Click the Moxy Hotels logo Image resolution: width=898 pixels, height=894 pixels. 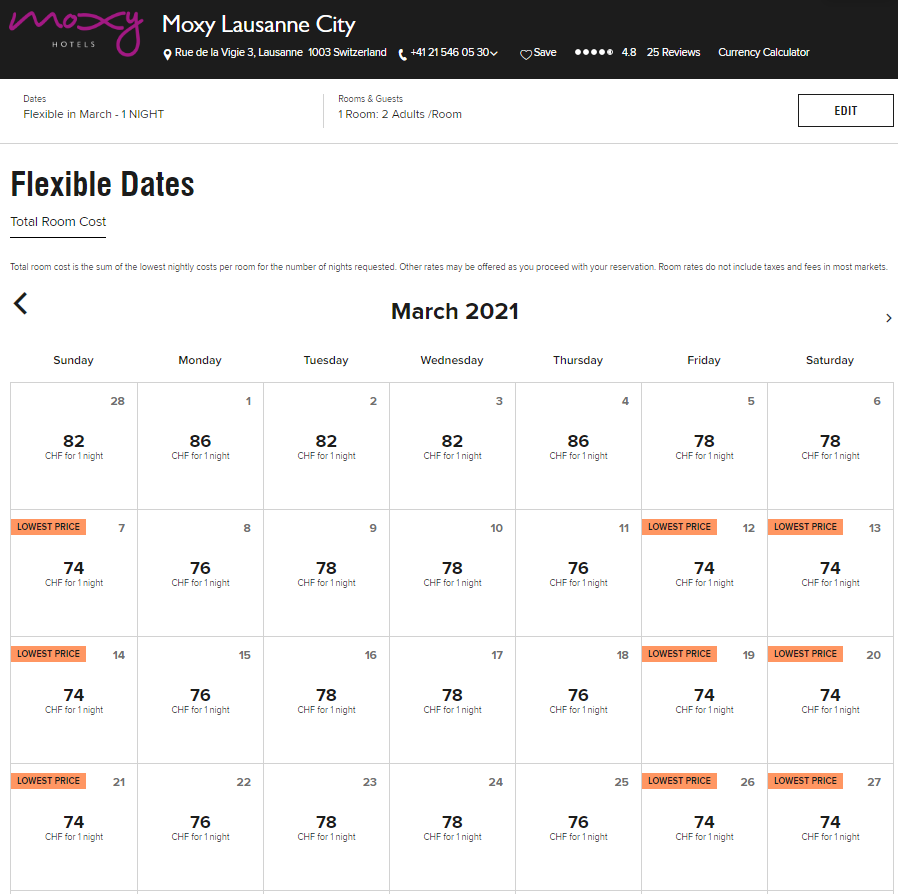[x=76, y=33]
